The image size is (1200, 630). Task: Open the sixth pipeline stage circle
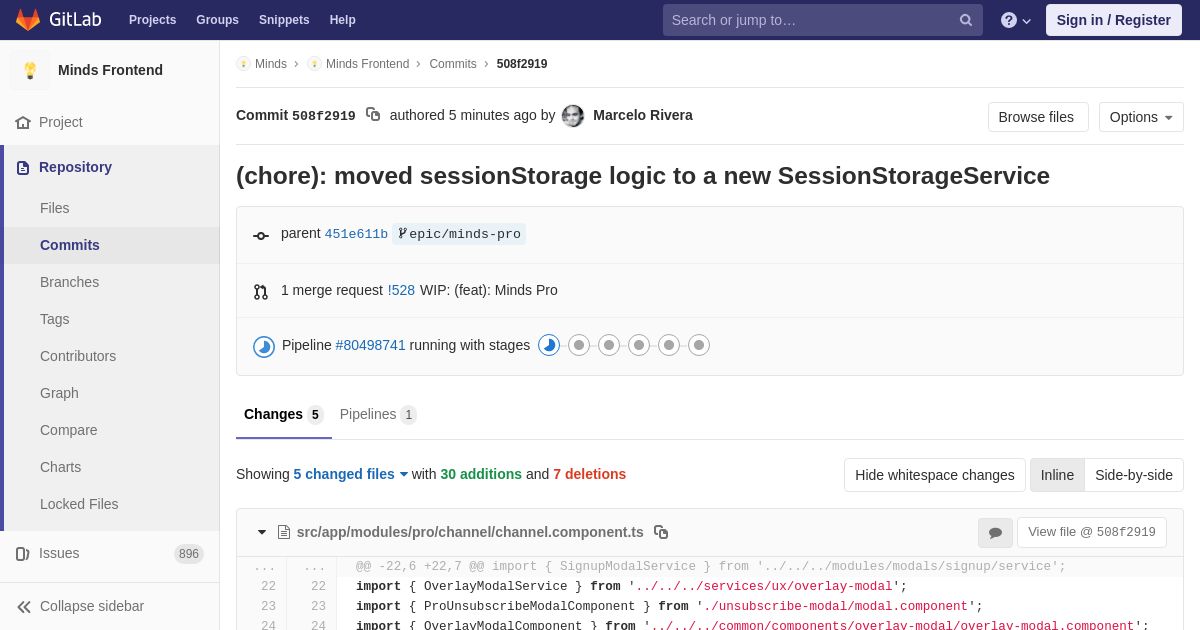pos(699,345)
